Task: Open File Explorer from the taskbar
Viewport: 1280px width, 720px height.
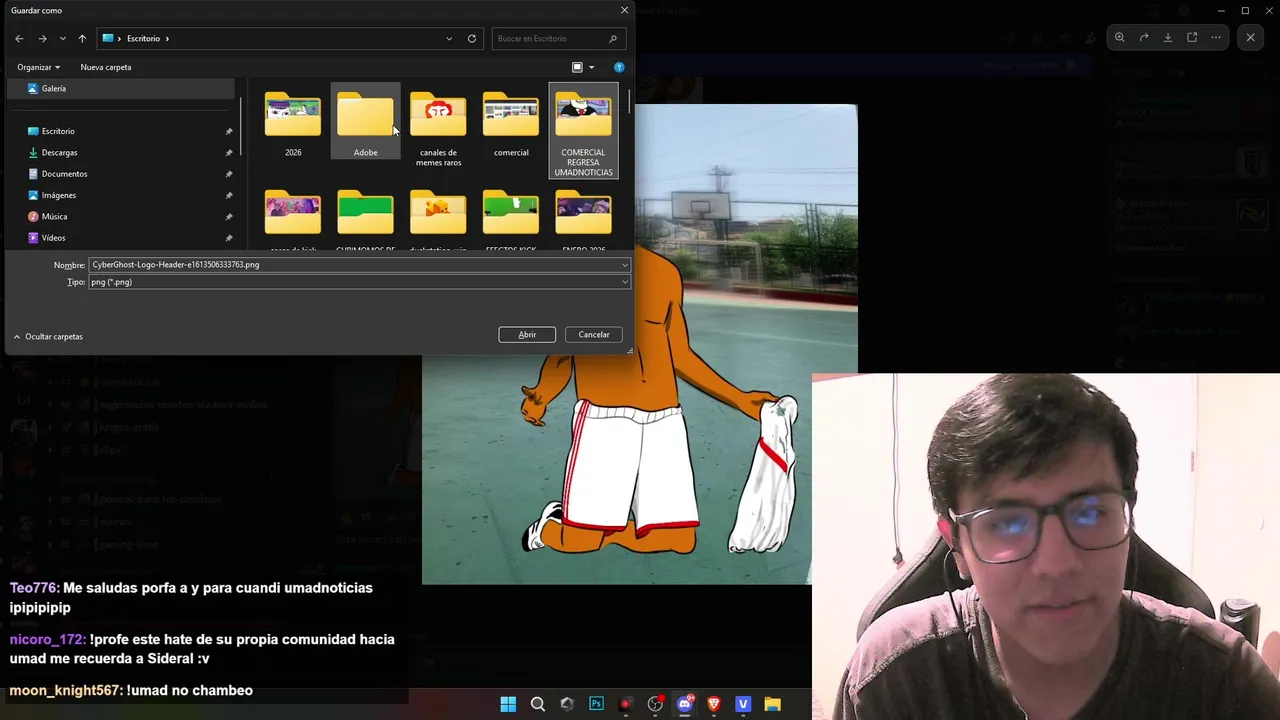Action: (773, 704)
